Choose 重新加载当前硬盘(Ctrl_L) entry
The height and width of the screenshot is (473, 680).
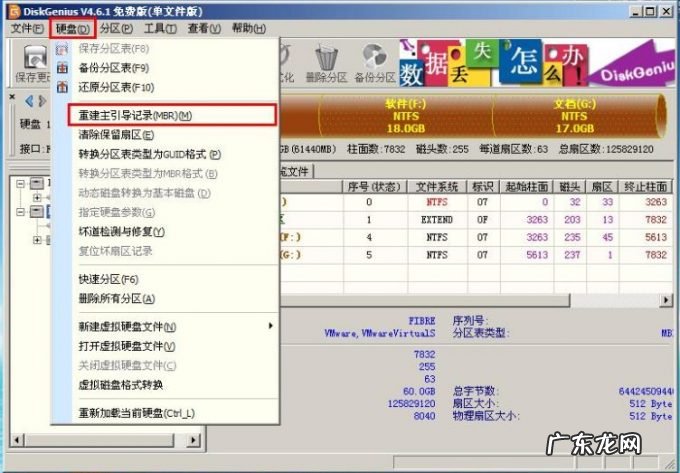click(x=136, y=413)
